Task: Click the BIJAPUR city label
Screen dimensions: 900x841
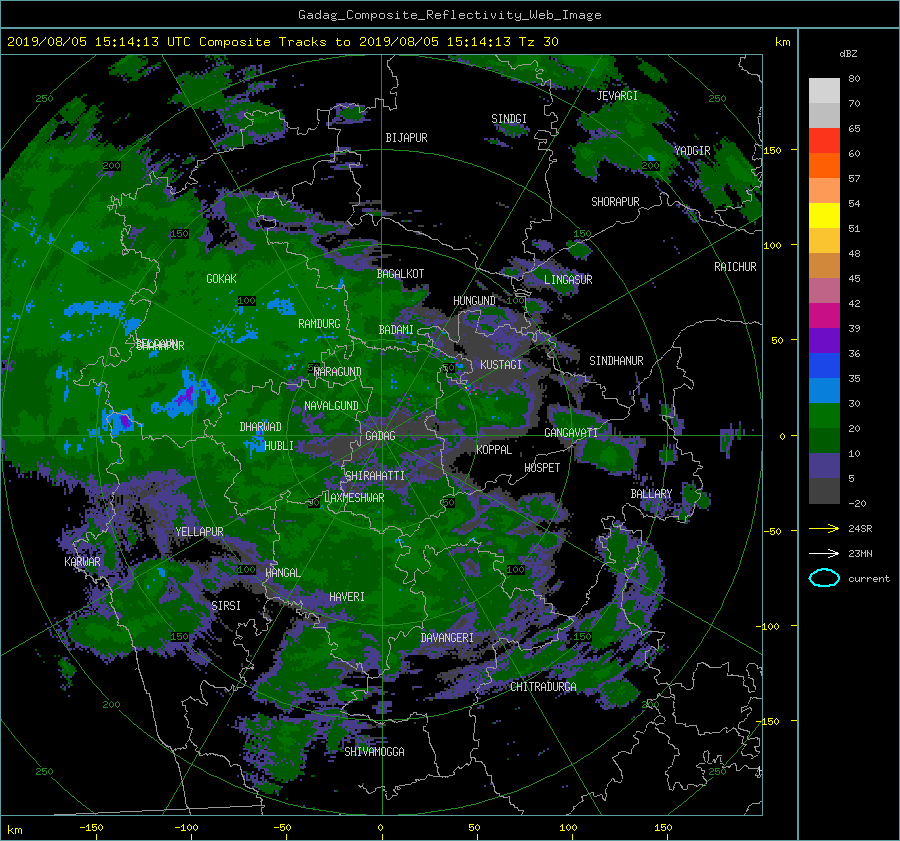Action: [406, 138]
